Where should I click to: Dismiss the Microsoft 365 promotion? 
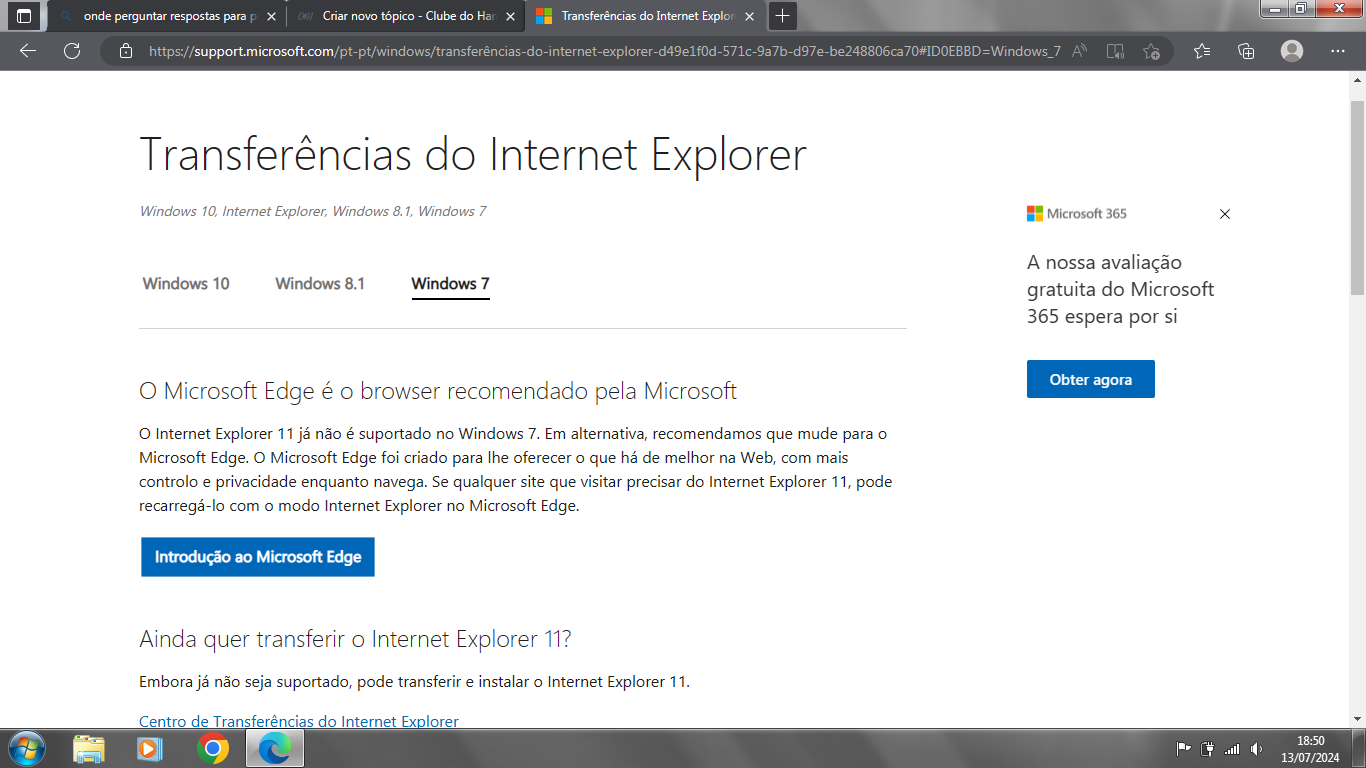1225,214
